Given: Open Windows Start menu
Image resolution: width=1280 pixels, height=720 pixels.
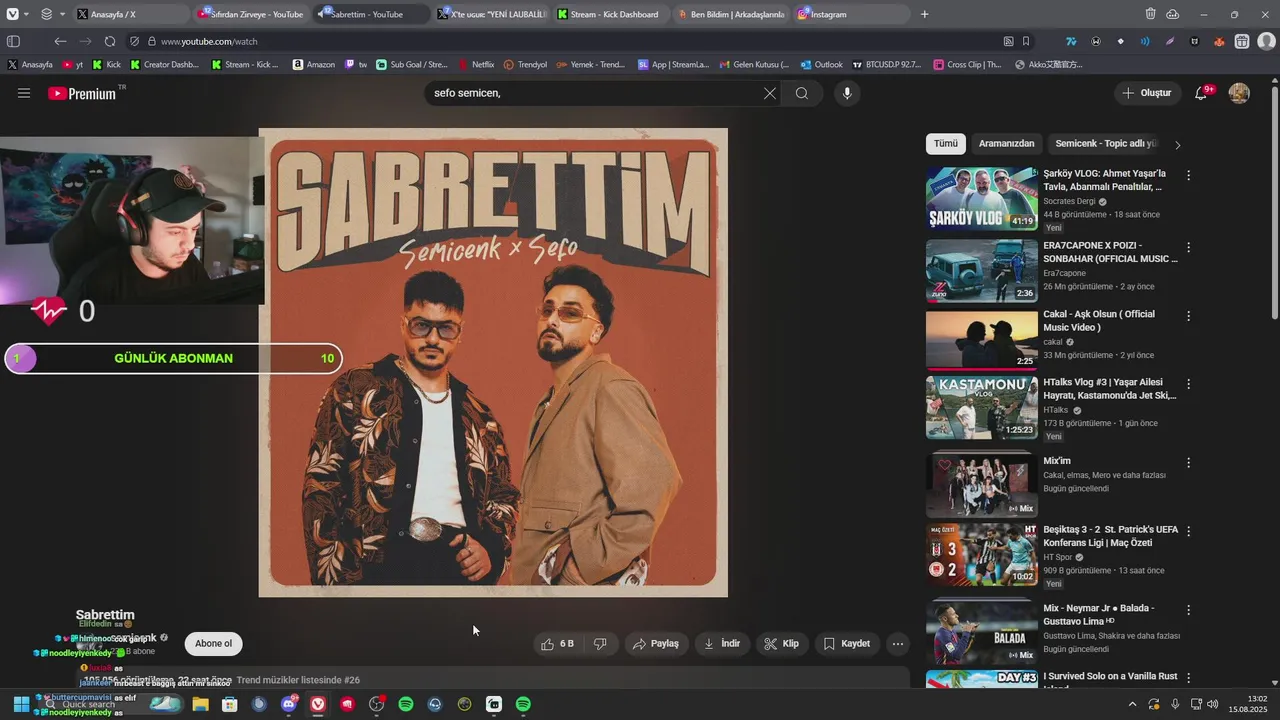Looking at the screenshot, I should pyautogui.click(x=21, y=704).
